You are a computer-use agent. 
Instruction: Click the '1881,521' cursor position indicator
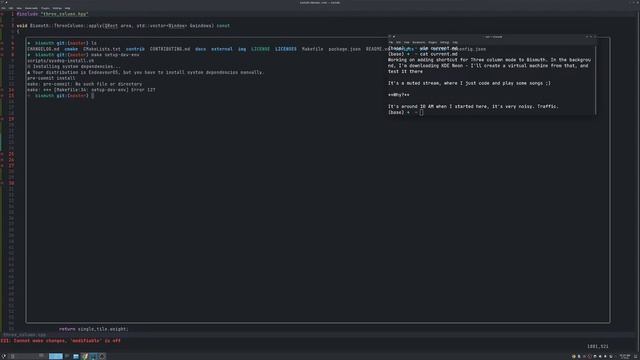point(598,347)
